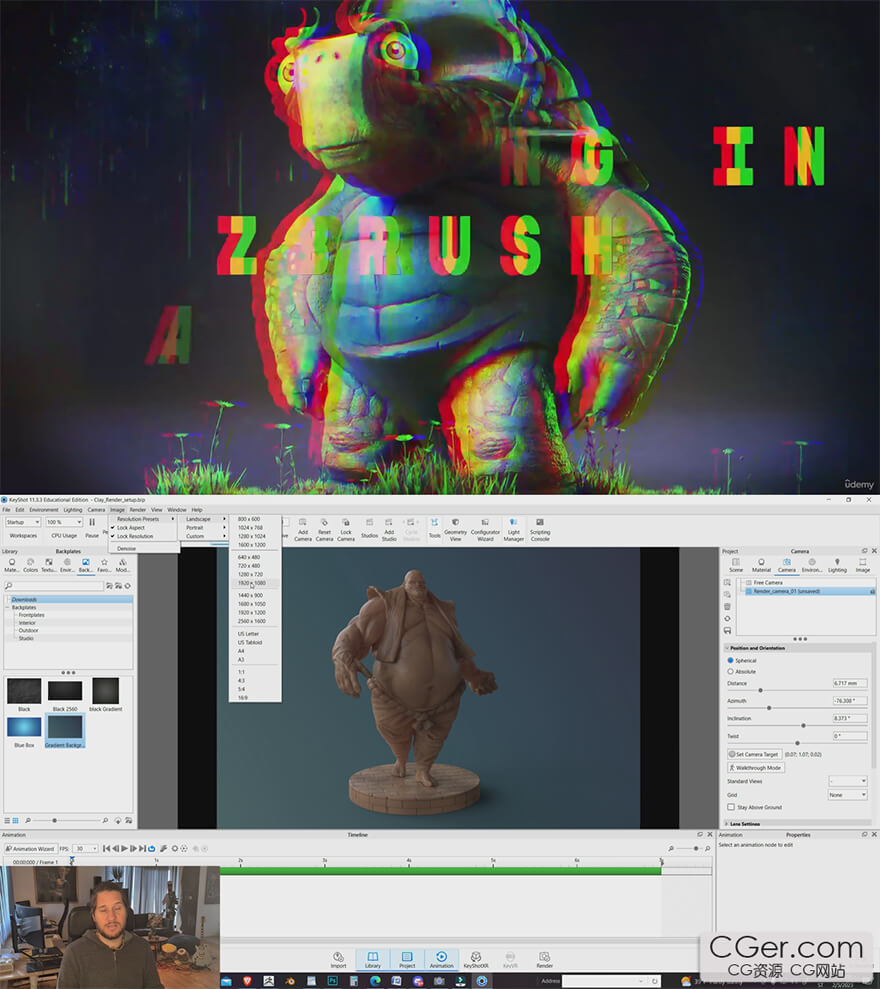The width and height of the screenshot is (880, 989).
Task: Open the Animation Wizard
Action: pos(30,848)
